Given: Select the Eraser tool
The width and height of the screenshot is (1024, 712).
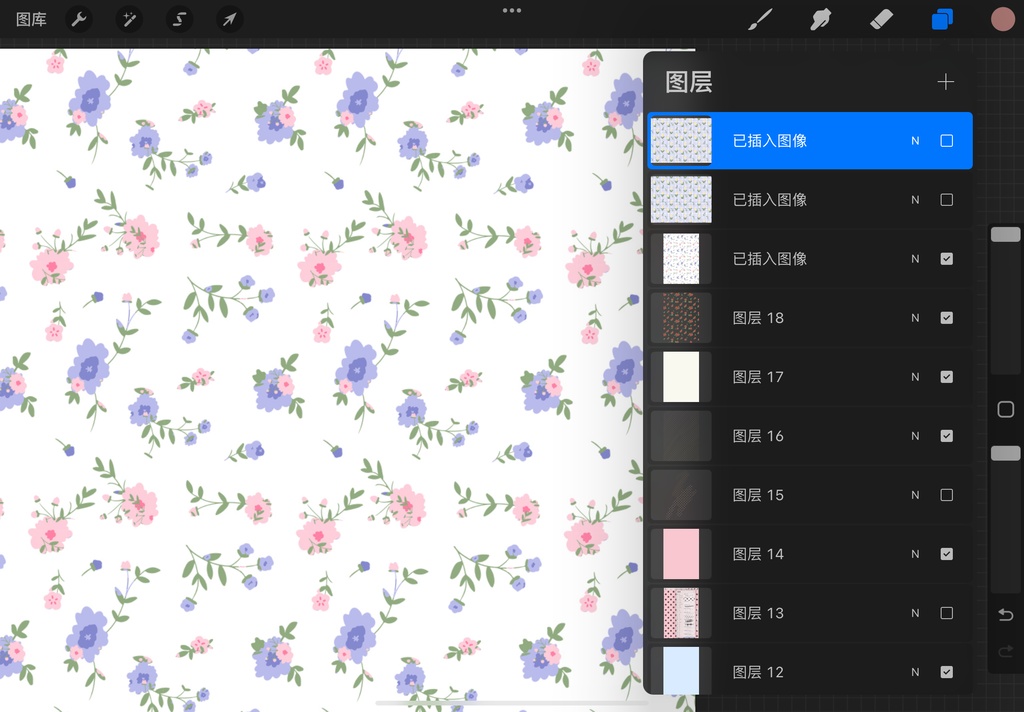Looking at the screenshot, I should (881, 19).
